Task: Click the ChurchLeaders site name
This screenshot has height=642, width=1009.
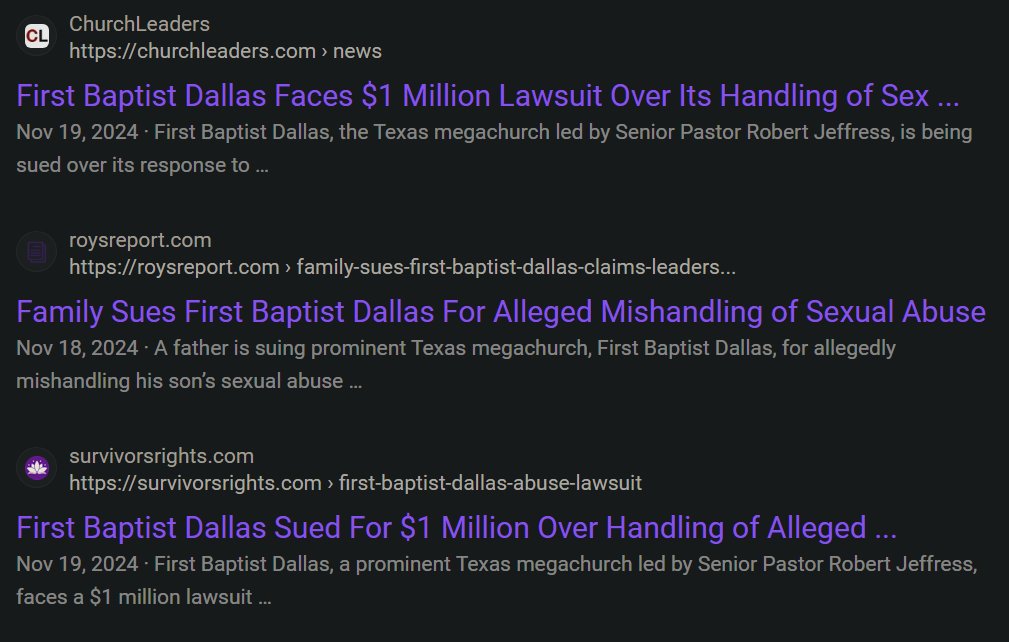Action: click(x=140, y=24)
